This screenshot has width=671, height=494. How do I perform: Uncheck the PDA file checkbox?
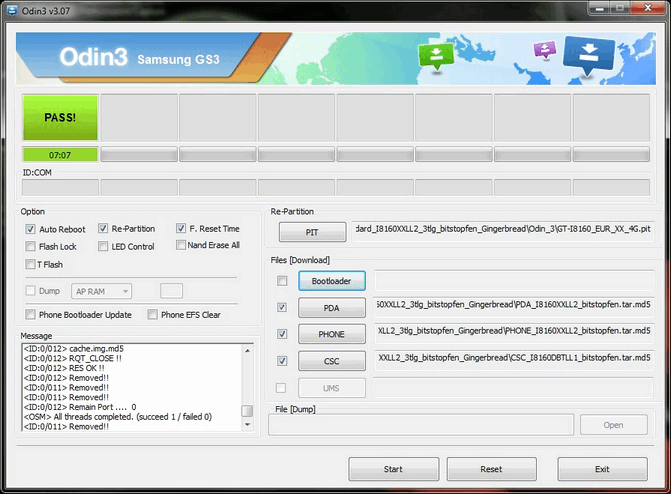282,307
